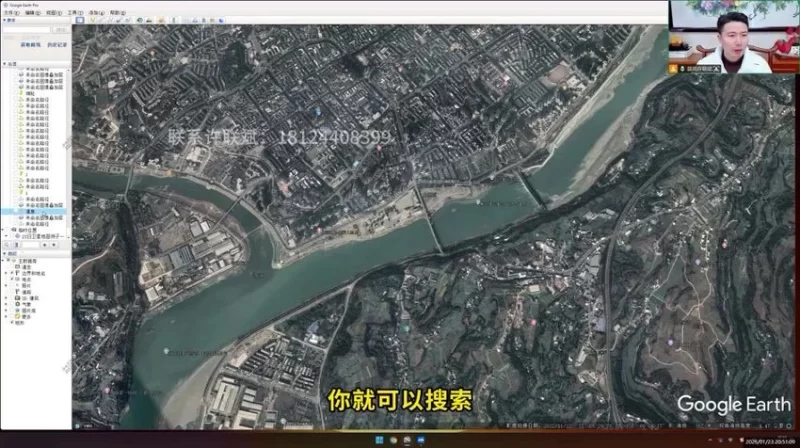800x448 pixels.
Task: Click the search magnifier icon under places list
Action: pos(7,245)
